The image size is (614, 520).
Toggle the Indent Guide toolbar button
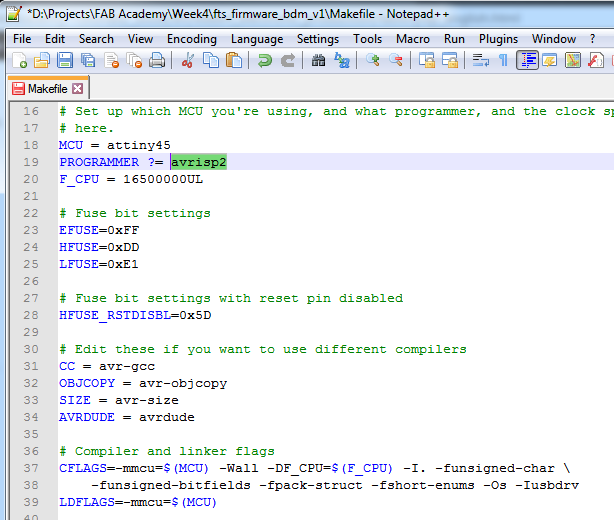[527, 60]
